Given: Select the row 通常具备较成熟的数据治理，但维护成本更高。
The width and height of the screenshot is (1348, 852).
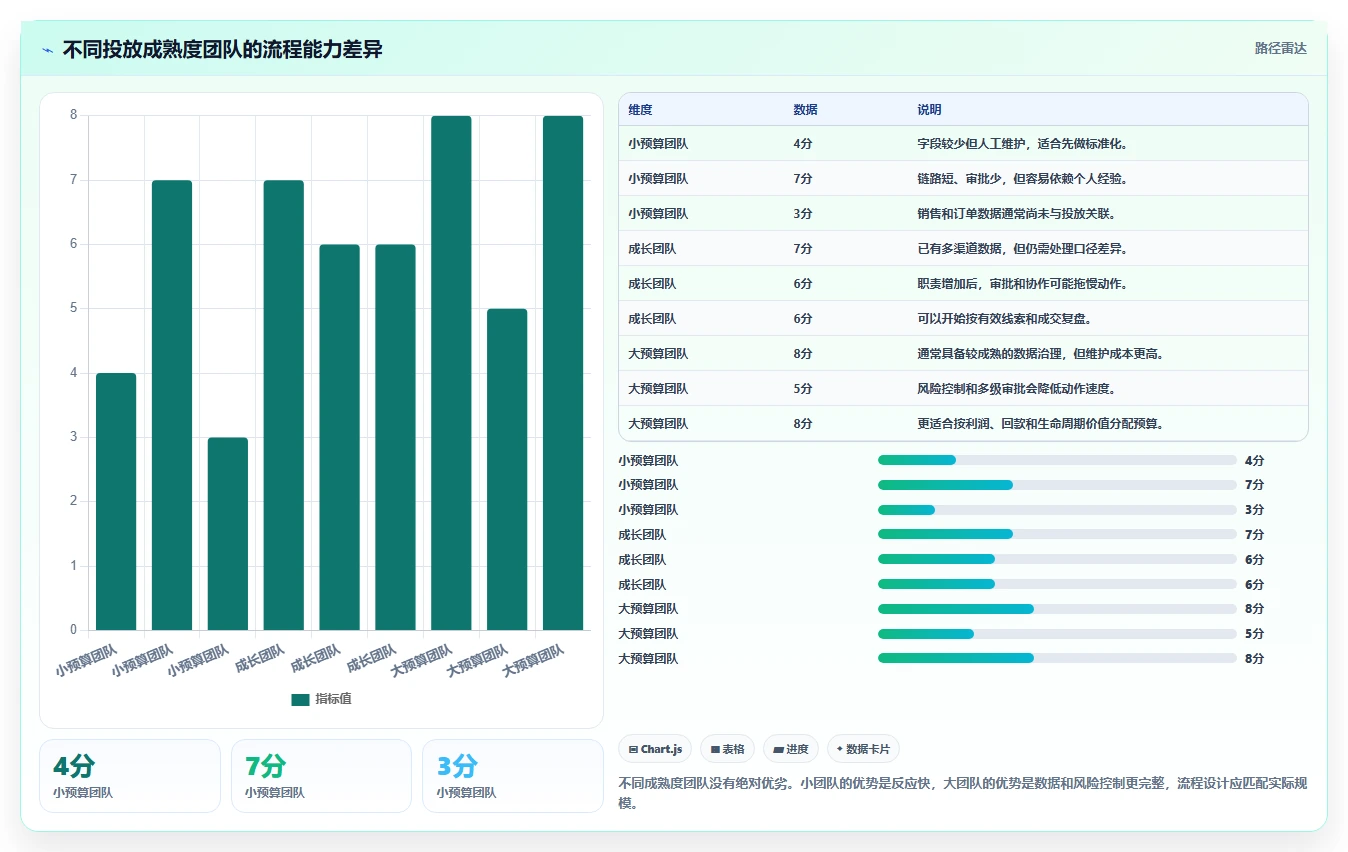Looking at the screenshot, I should point(963,353).
